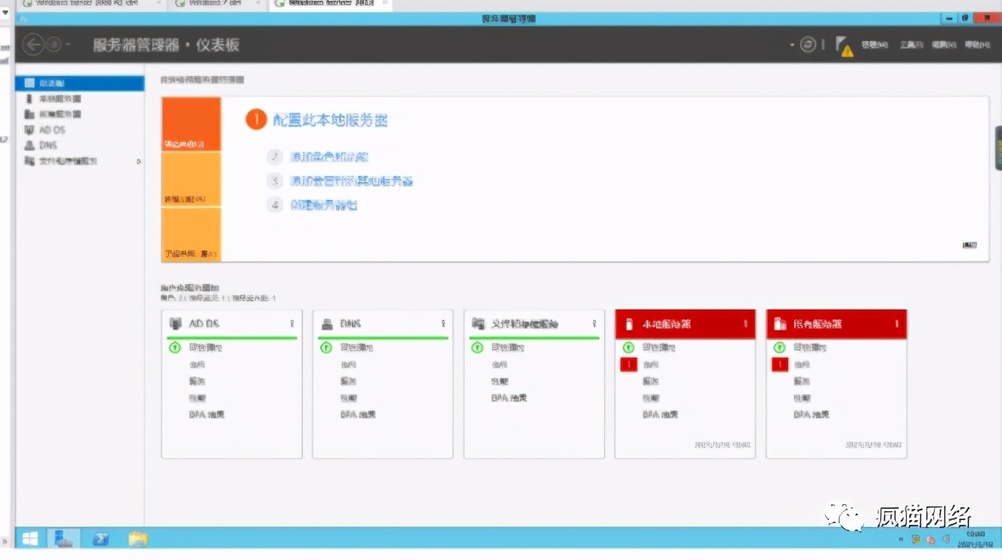This screenshot has width=1002, height=560.
Task: Click the green manageability icon in the DNS tile
Action: pyautogui.click(x=327, y=348)
